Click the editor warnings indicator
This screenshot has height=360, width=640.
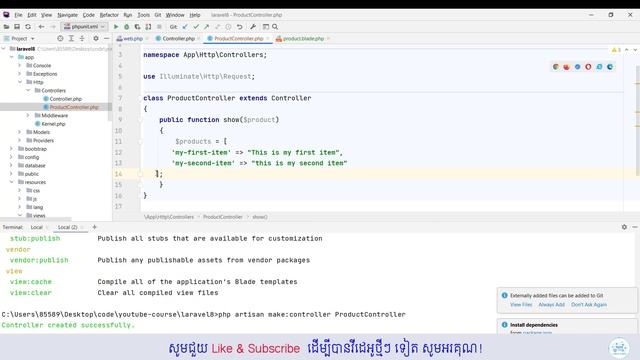point(616,50)
